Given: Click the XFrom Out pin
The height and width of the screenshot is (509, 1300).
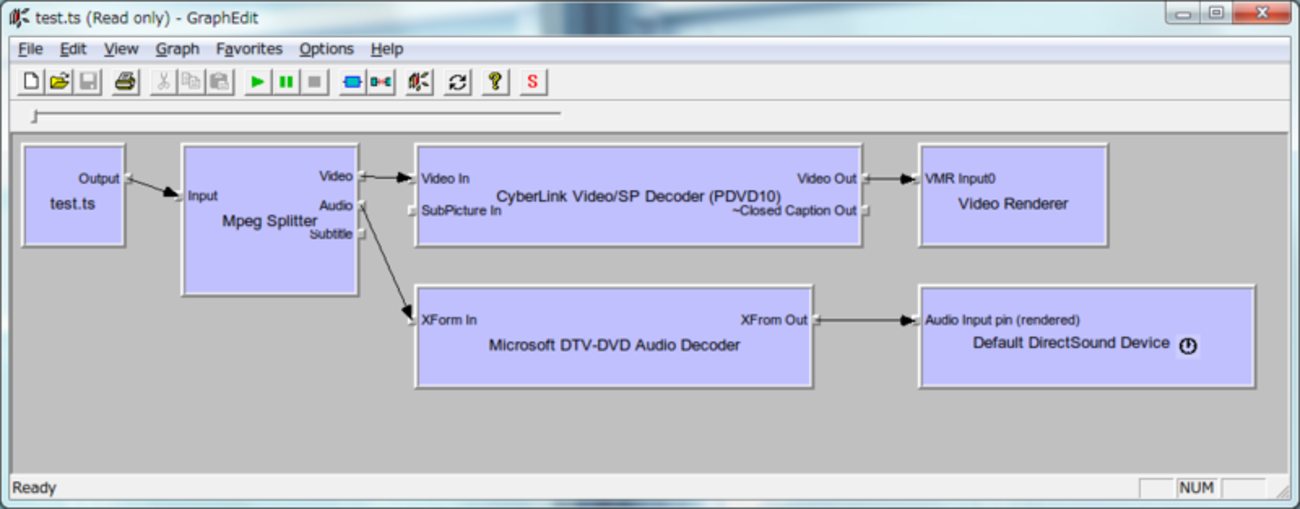Looking at the screenshot, I should [x=816, y=320].
